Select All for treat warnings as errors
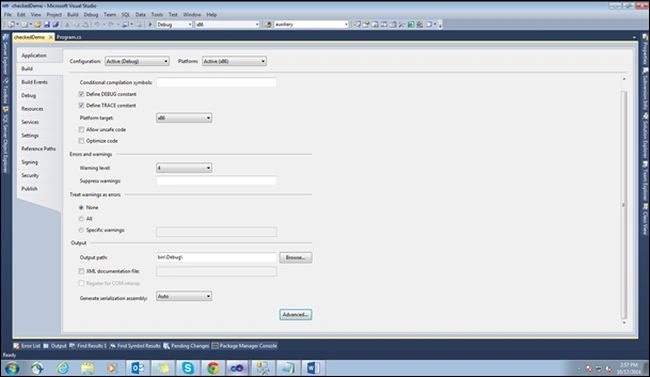The width and height of the screenshot is (650, 377). 81,219
